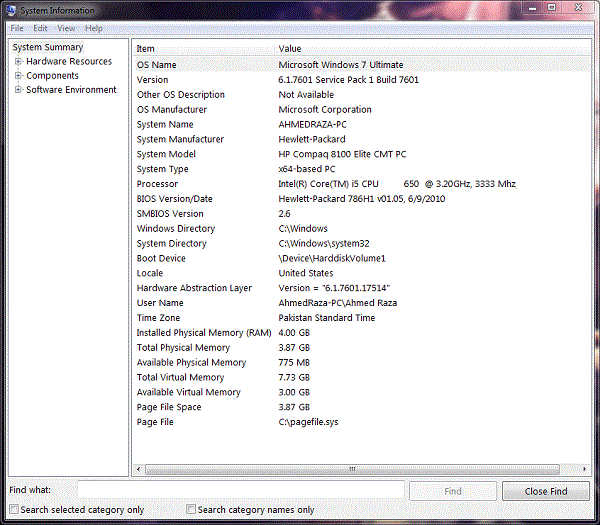Viewport: 600px width, 525px height.
Task: Click the HP Compaq 8100 Elite value
Action: (342, 154)
